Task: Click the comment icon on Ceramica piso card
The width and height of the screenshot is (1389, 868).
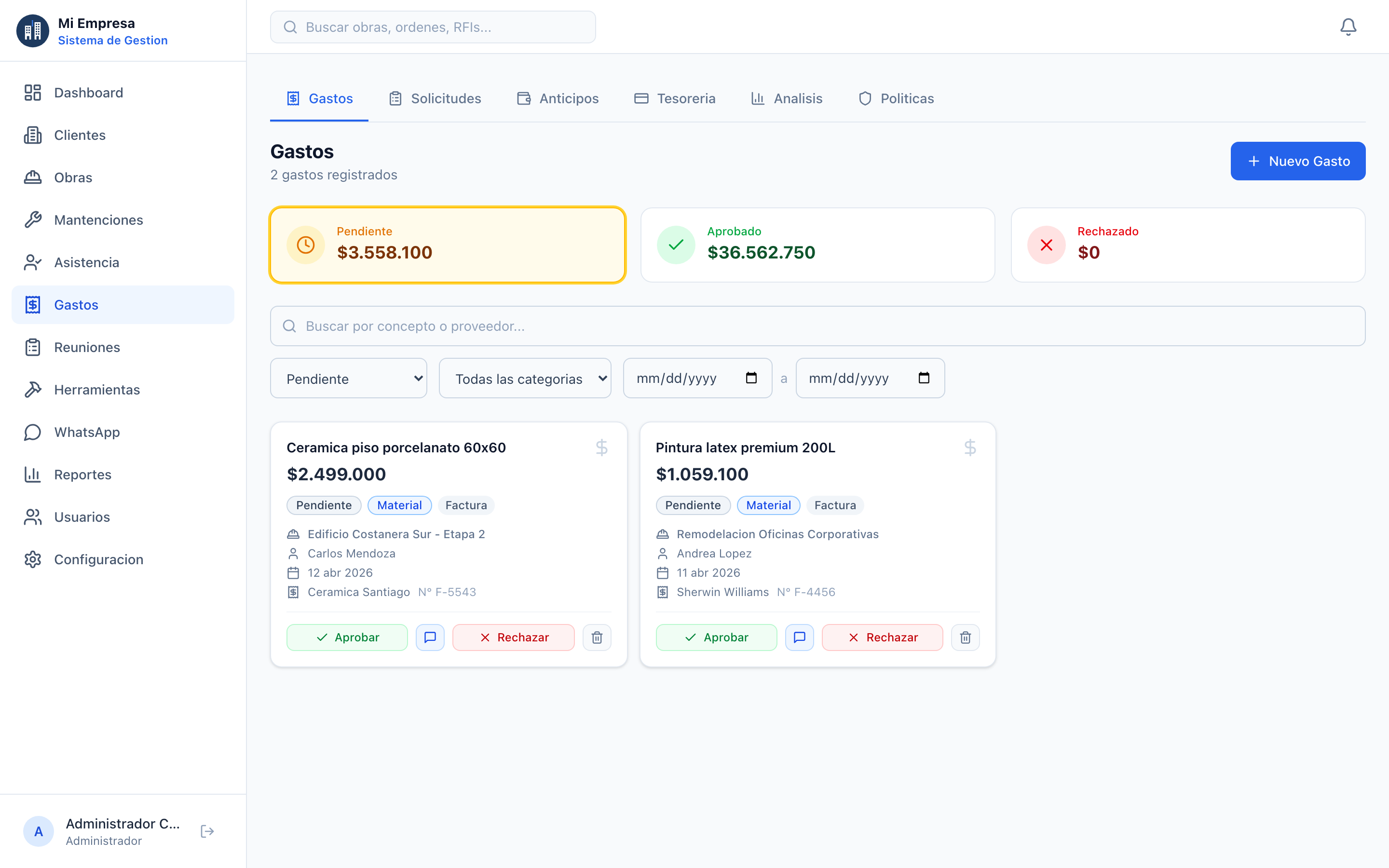Action: click(430, 637)
